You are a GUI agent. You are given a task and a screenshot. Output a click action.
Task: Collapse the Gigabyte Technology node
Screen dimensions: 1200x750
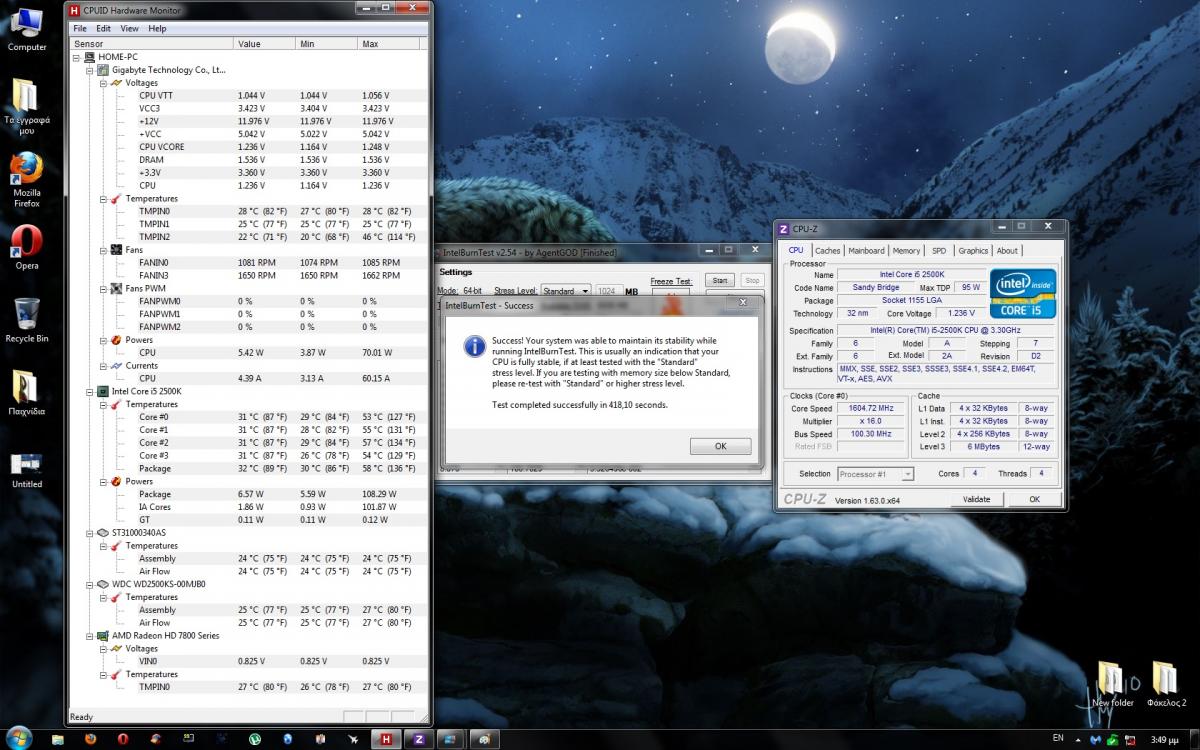[x=90, y=70]
